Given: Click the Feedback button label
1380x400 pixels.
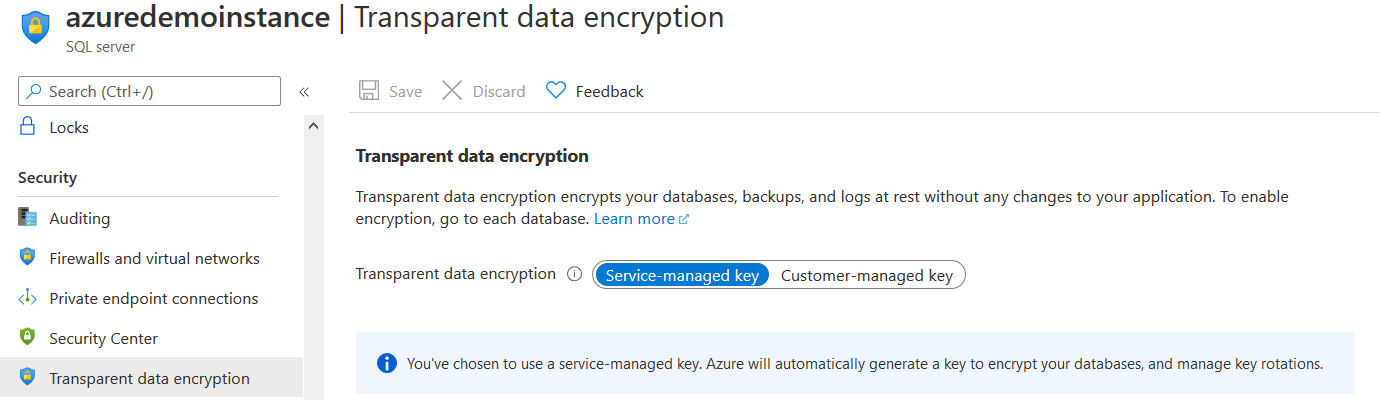Looking at the screenshot, I should (x=609, y=91).
